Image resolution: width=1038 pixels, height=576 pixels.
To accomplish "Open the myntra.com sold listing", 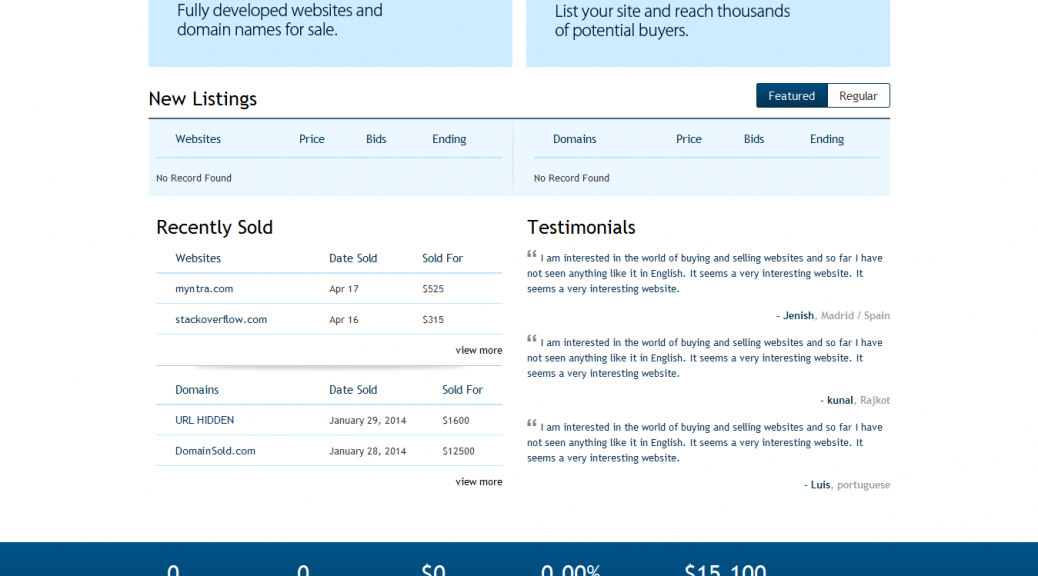I will (204, 289).
